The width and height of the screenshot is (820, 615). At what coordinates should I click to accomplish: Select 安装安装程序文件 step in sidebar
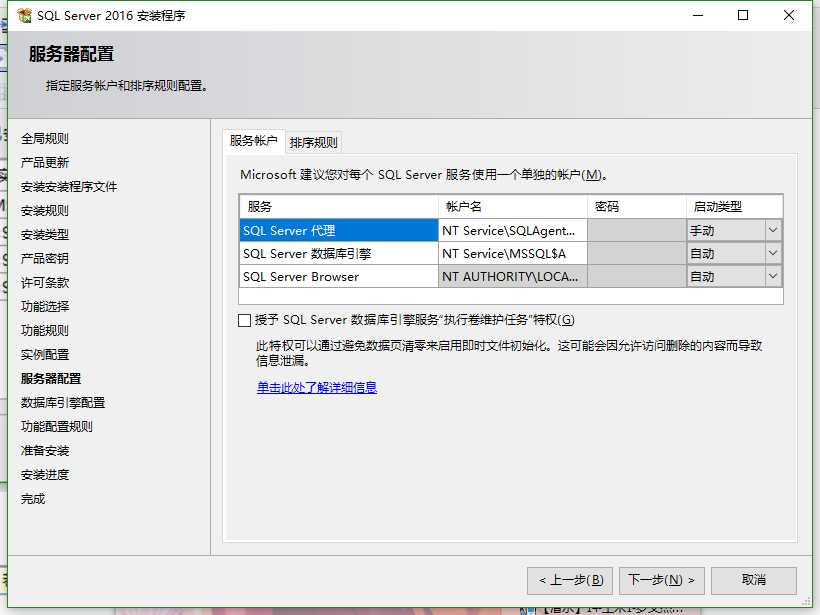pyautogui.click(x=69, y=187)
